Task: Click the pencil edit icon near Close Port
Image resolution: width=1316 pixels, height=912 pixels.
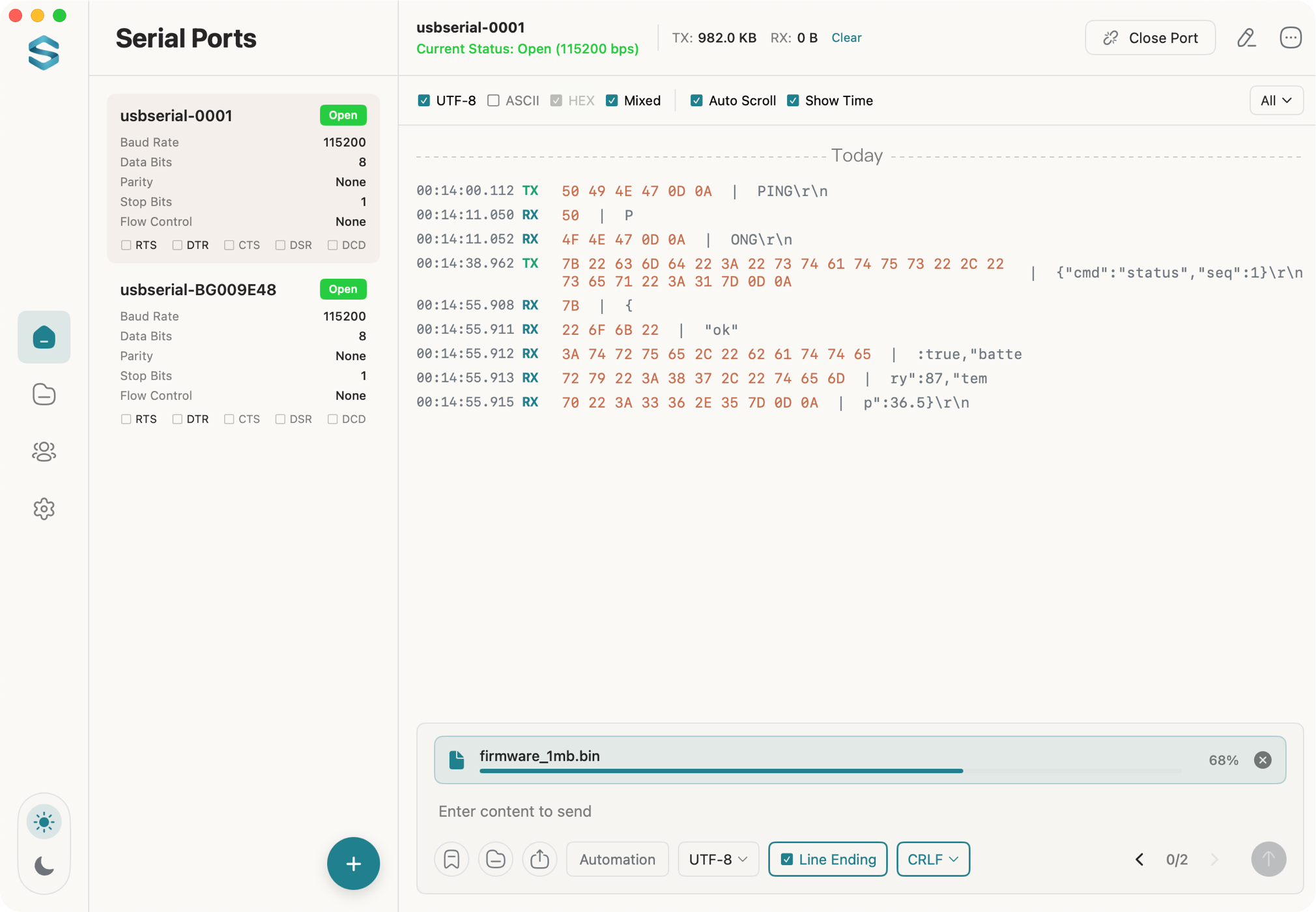Action: coord(1246,38)
